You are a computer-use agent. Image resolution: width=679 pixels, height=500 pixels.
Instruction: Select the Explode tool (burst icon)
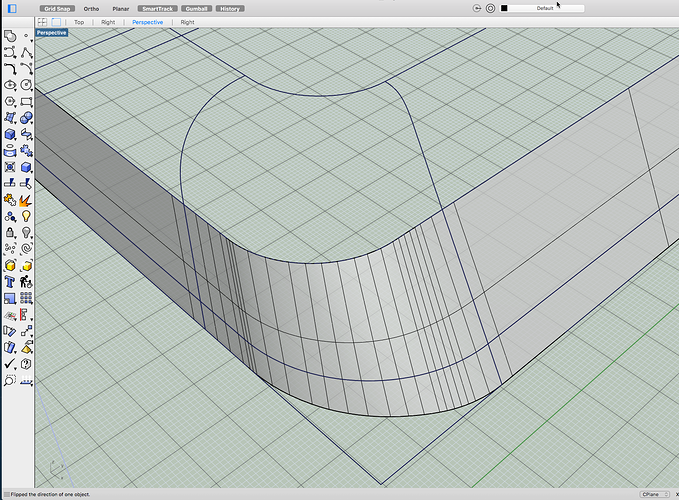tap(26, 199)
